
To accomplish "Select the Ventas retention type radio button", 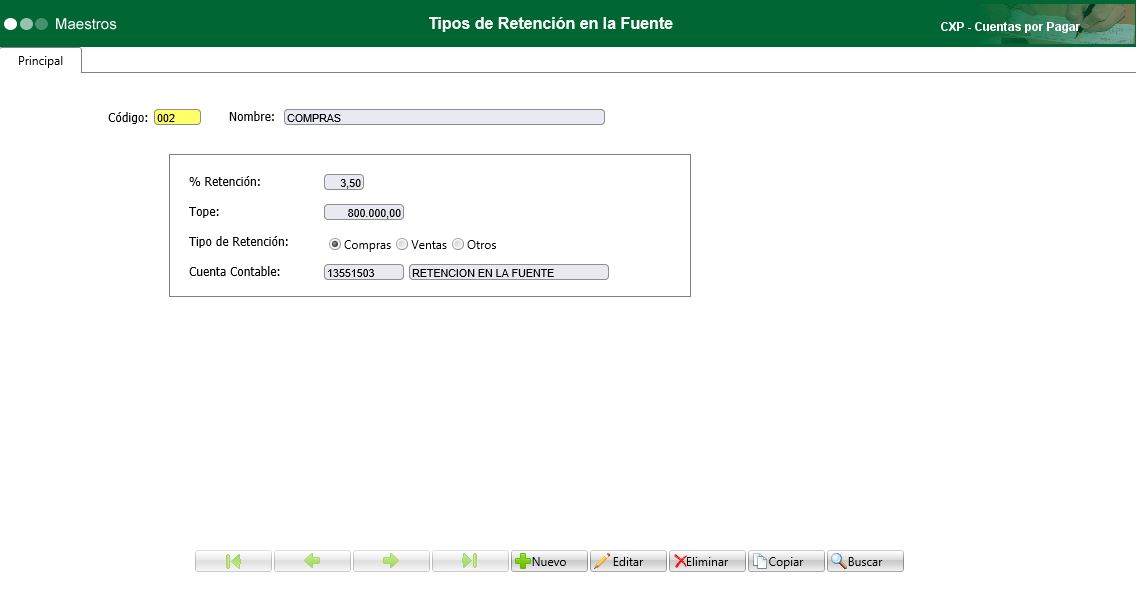I will (x=401, y=244).
